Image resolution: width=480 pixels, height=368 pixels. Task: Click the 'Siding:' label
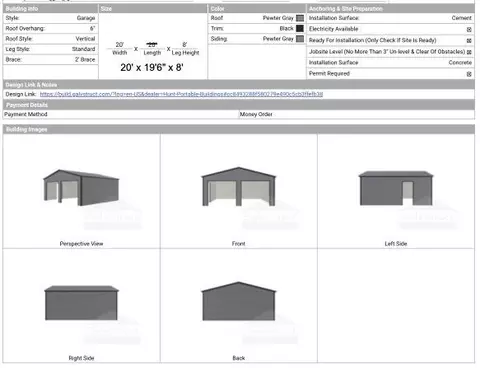[x=219, y=39]
